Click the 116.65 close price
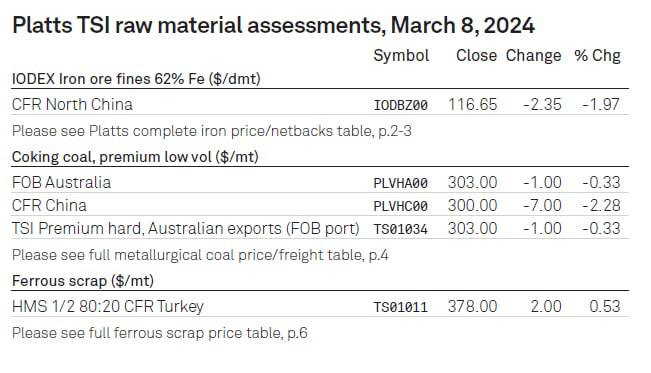The image size is (651, 373). (472, 105)
